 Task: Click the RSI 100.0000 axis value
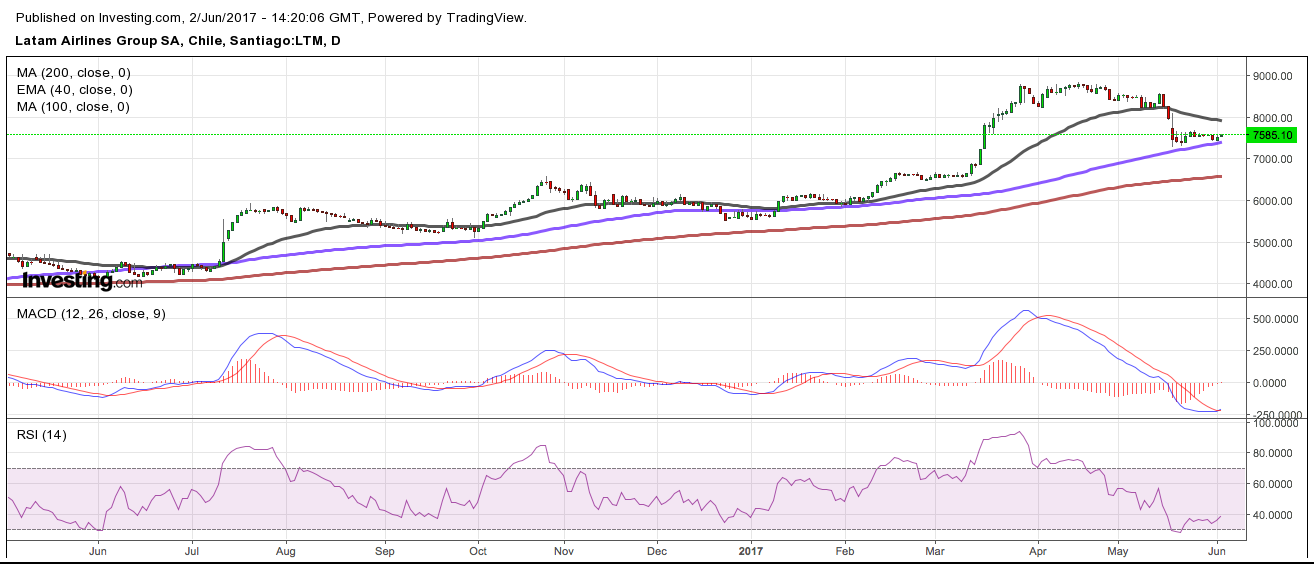1277,424
